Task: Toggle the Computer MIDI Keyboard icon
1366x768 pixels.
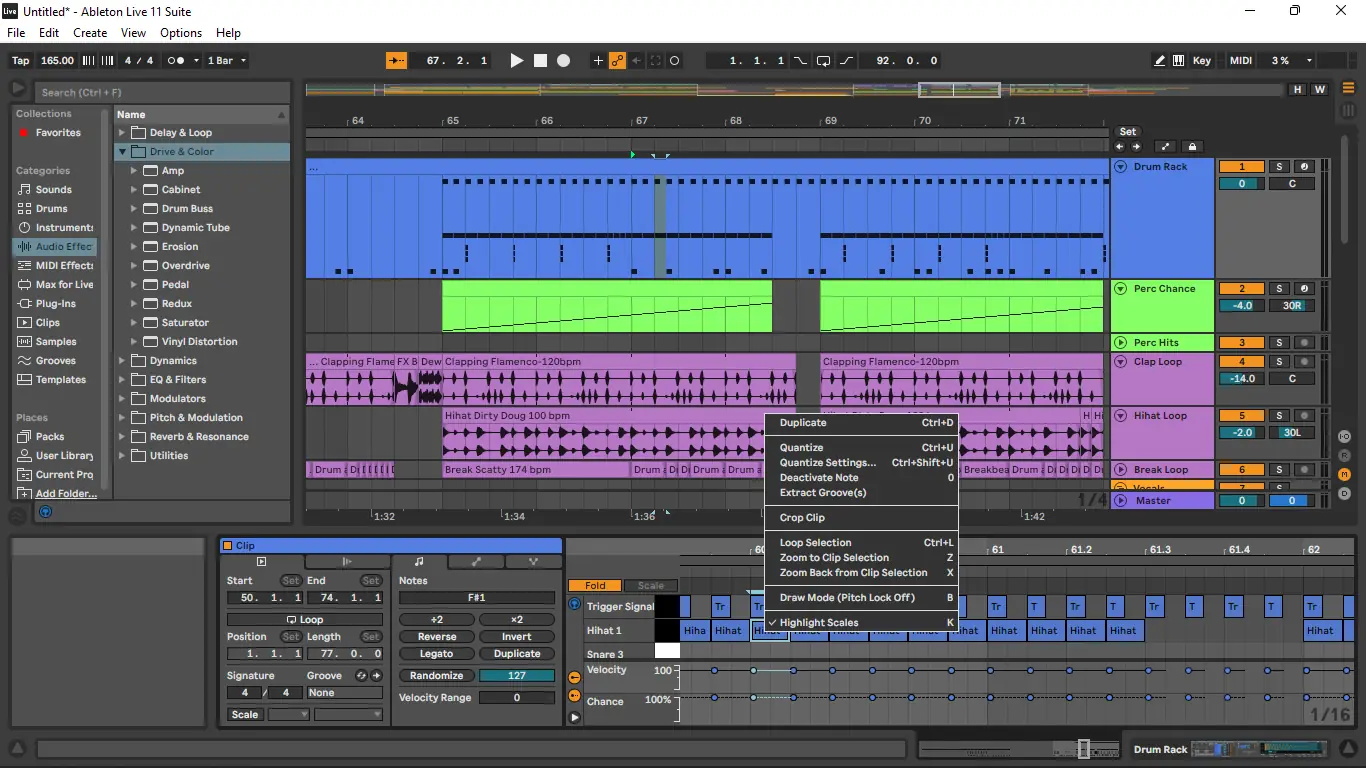Action: pyautogui.click(x=1179, y=61)
